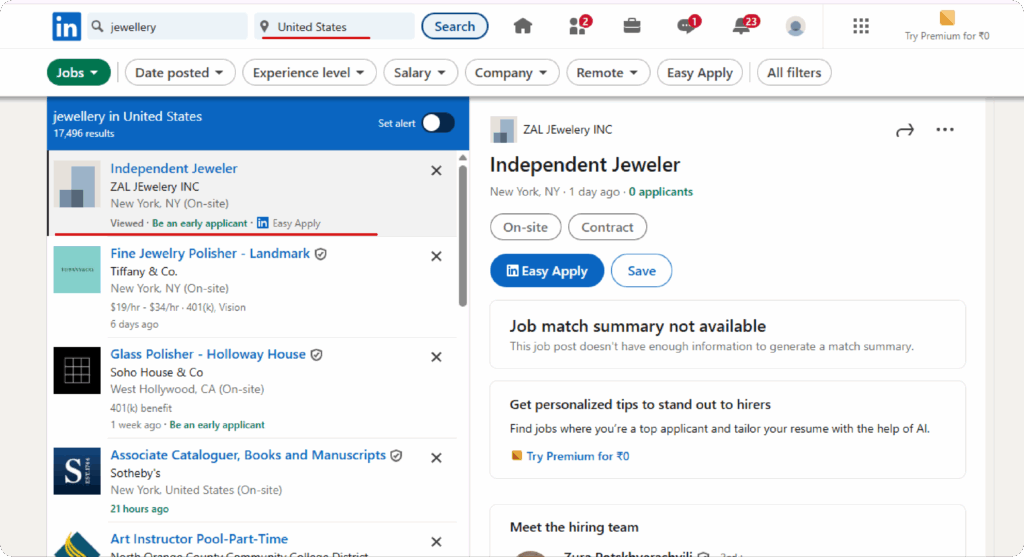
Task: Focus the United States location field
Action: [334, 27]
